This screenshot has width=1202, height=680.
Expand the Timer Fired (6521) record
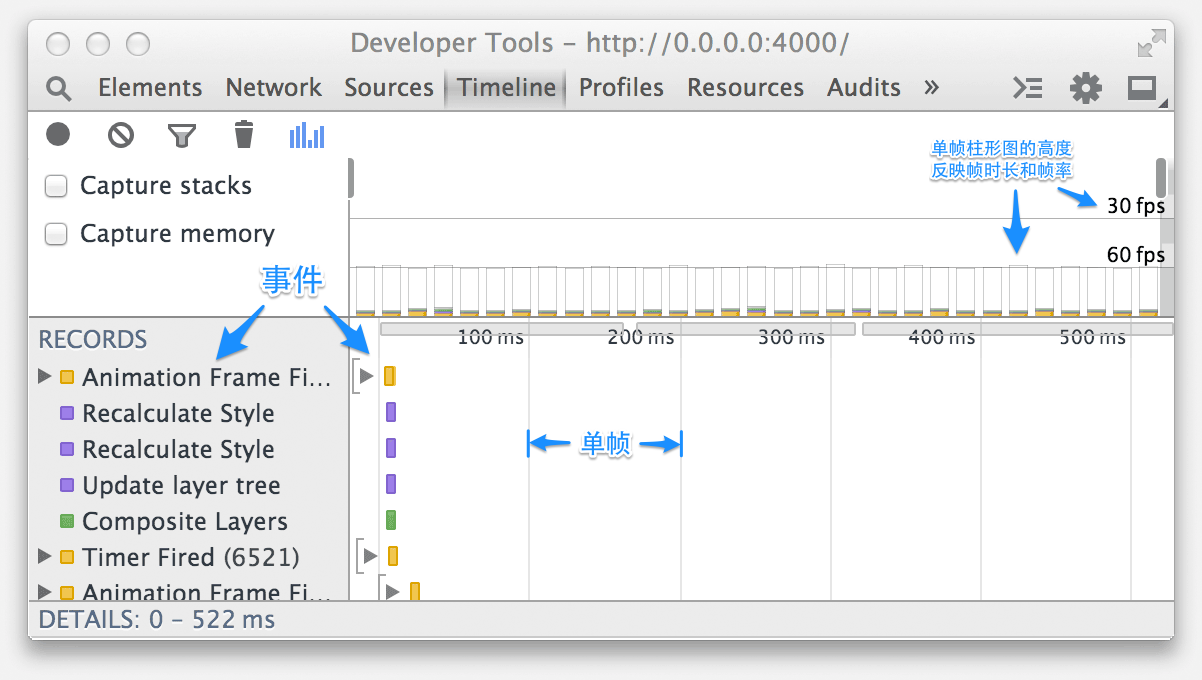[x=44, y=556]
